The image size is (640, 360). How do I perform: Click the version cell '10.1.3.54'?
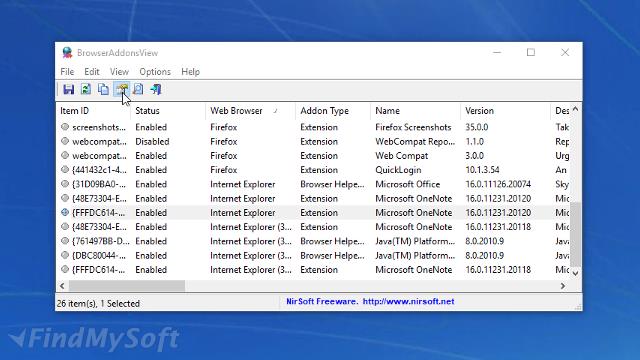click(482, 170)
